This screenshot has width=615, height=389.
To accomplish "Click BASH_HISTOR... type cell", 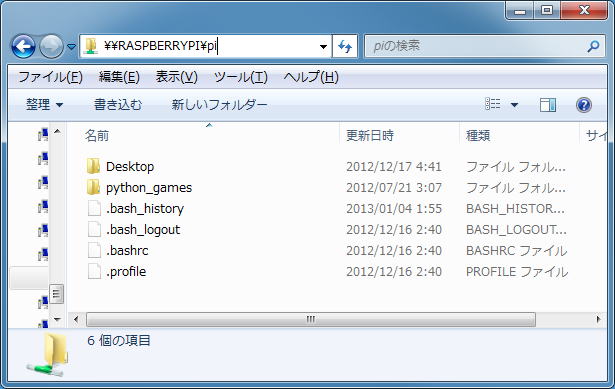I will pos(515,209).
